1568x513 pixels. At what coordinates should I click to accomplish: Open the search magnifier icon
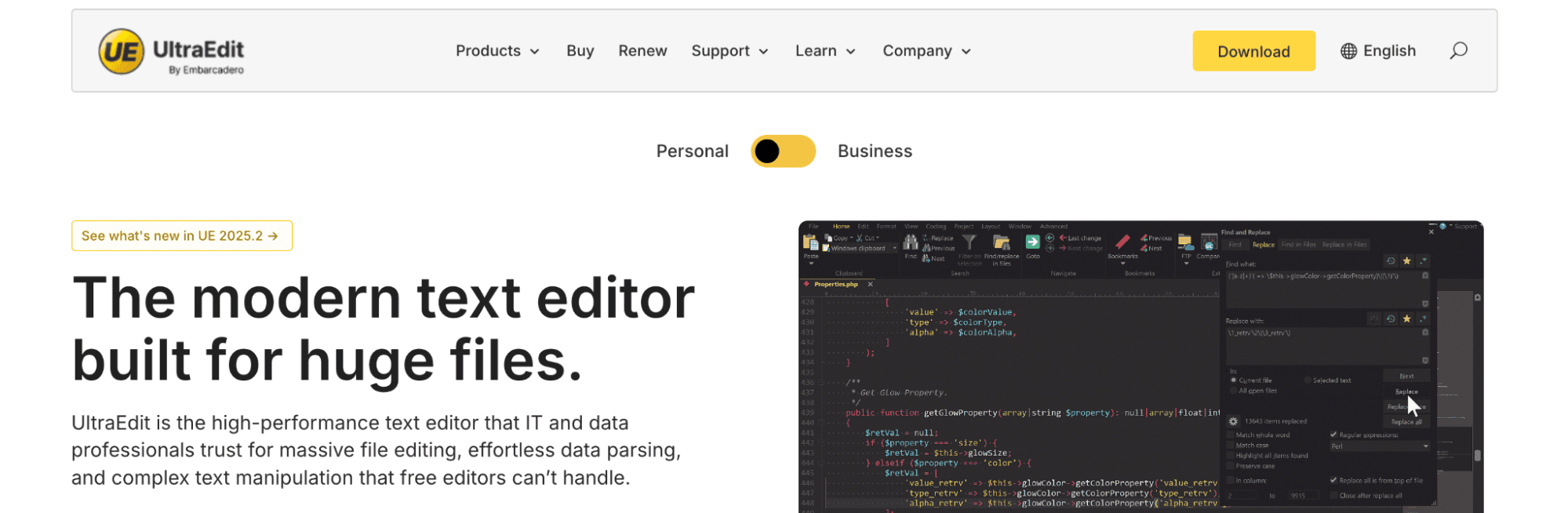pyautogui.click(x=1458, y=51)
